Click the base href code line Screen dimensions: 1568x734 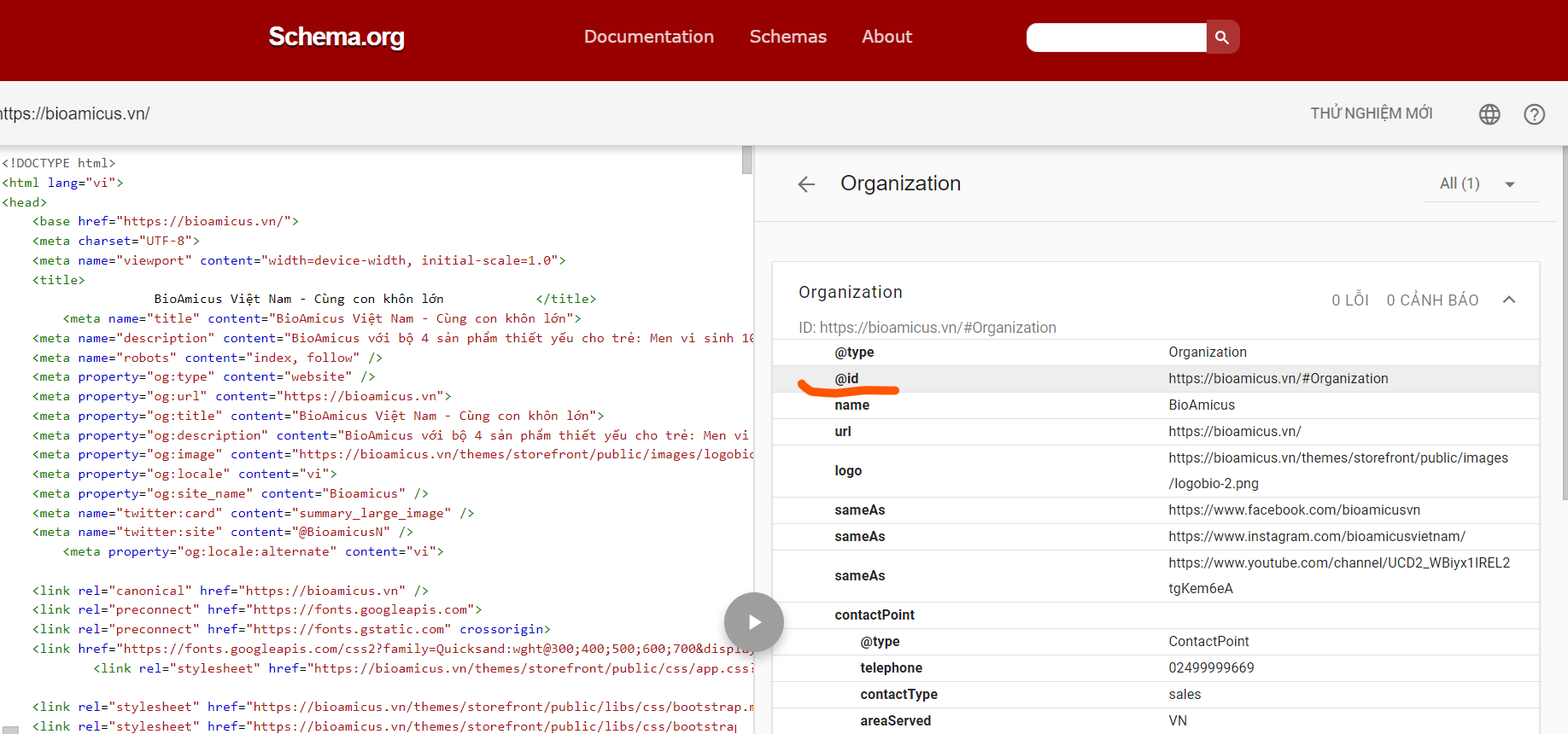click(166, 221)
